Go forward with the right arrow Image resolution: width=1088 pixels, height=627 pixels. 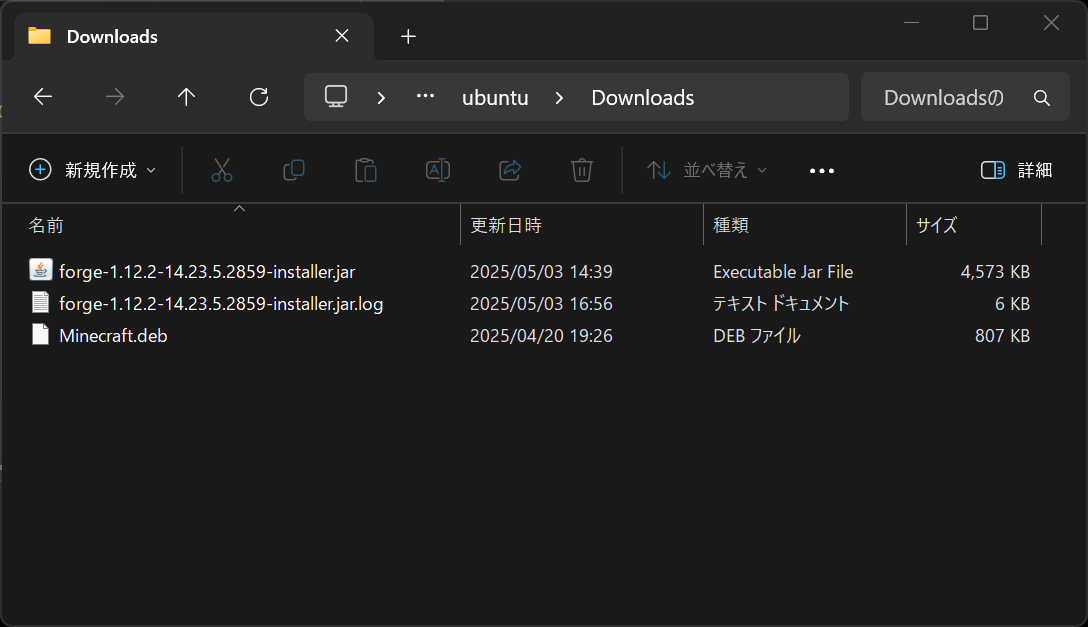point(114,97)
